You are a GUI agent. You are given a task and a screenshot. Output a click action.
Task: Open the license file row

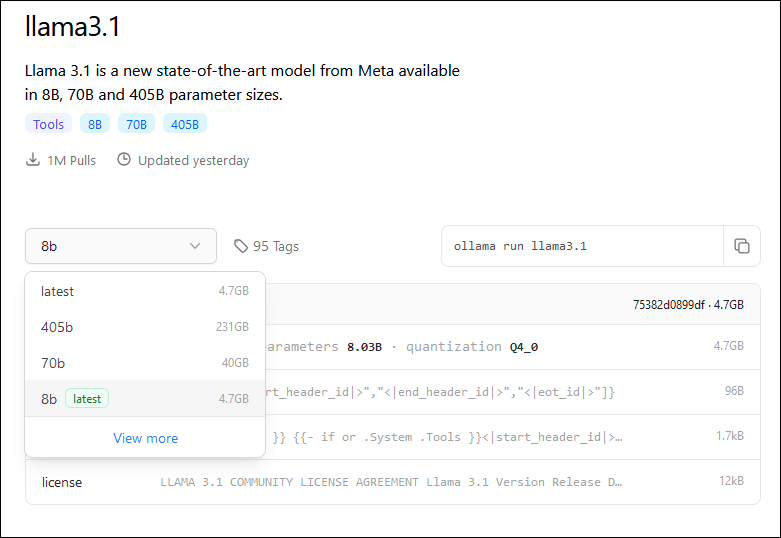[393, 482]
